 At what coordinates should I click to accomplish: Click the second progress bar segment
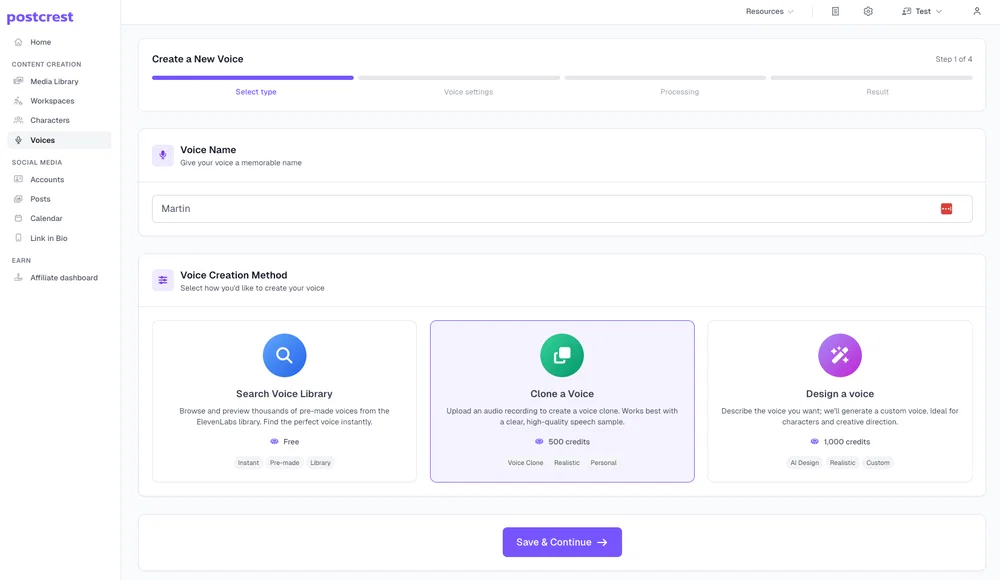(x=459, y=78)
